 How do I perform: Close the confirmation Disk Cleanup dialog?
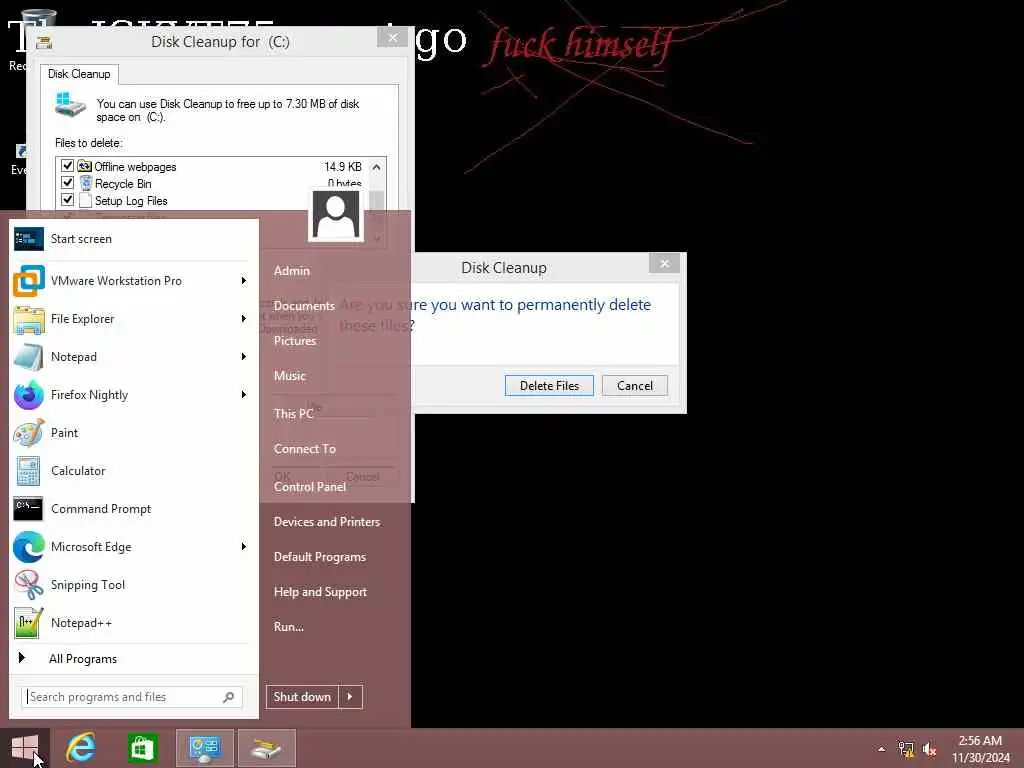pyautogui.click(x=665, y=264)
